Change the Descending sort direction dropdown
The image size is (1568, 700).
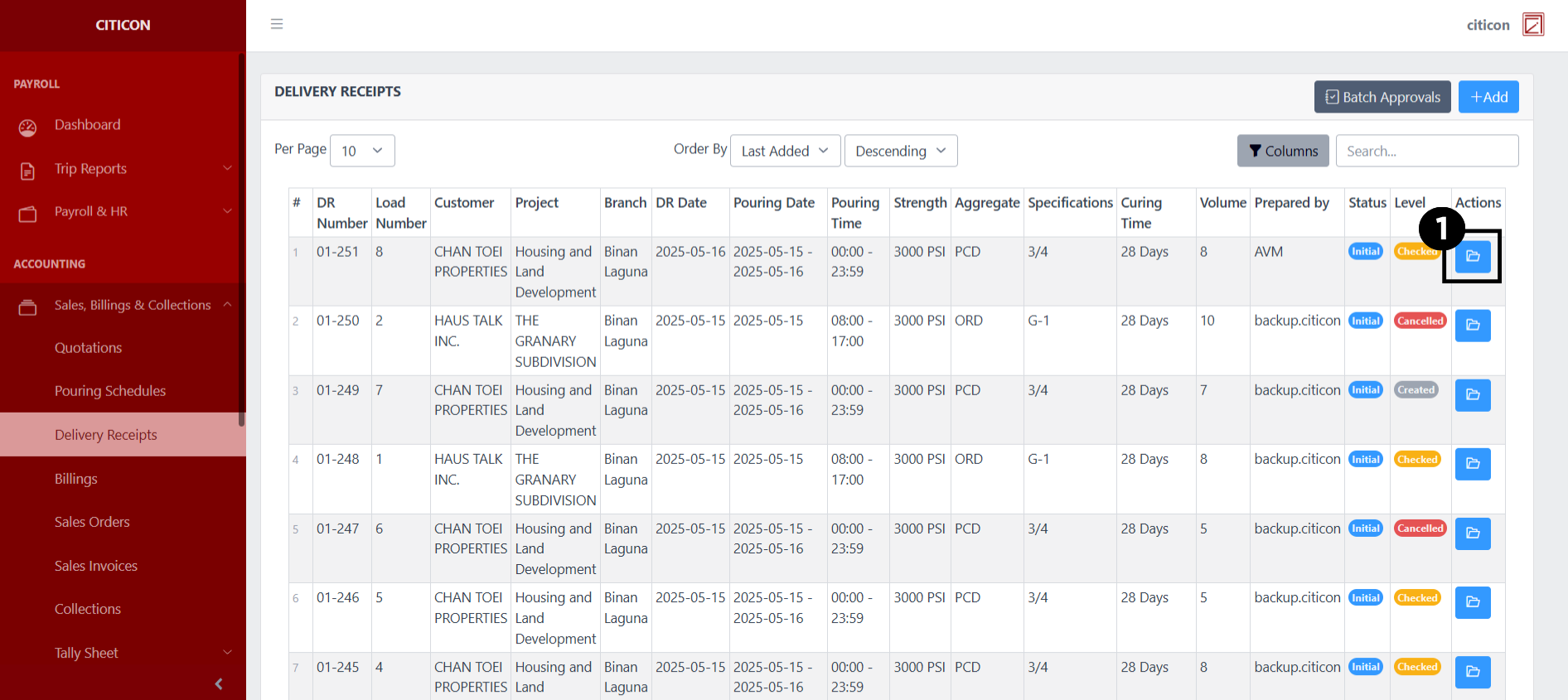tap(900, 151)
